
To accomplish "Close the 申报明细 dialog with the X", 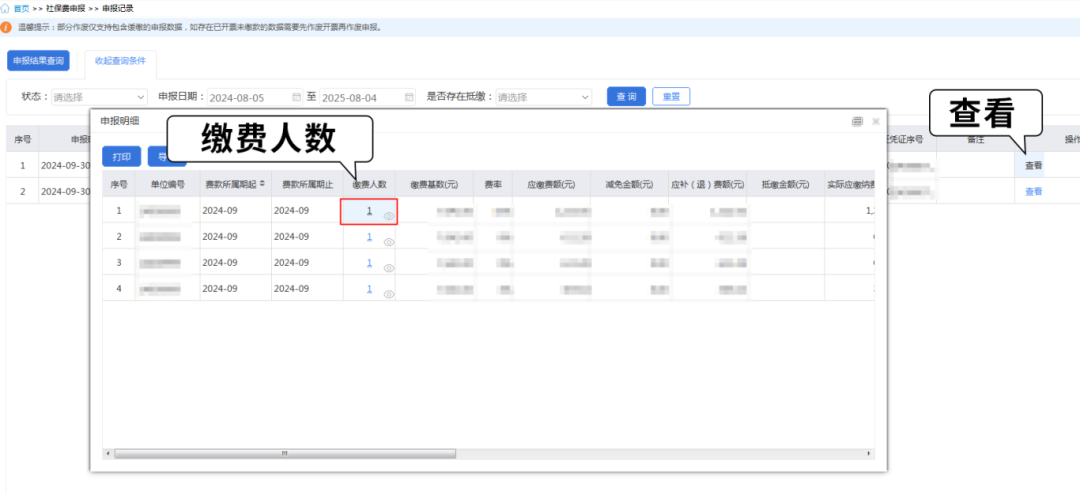I will [876, 121].
